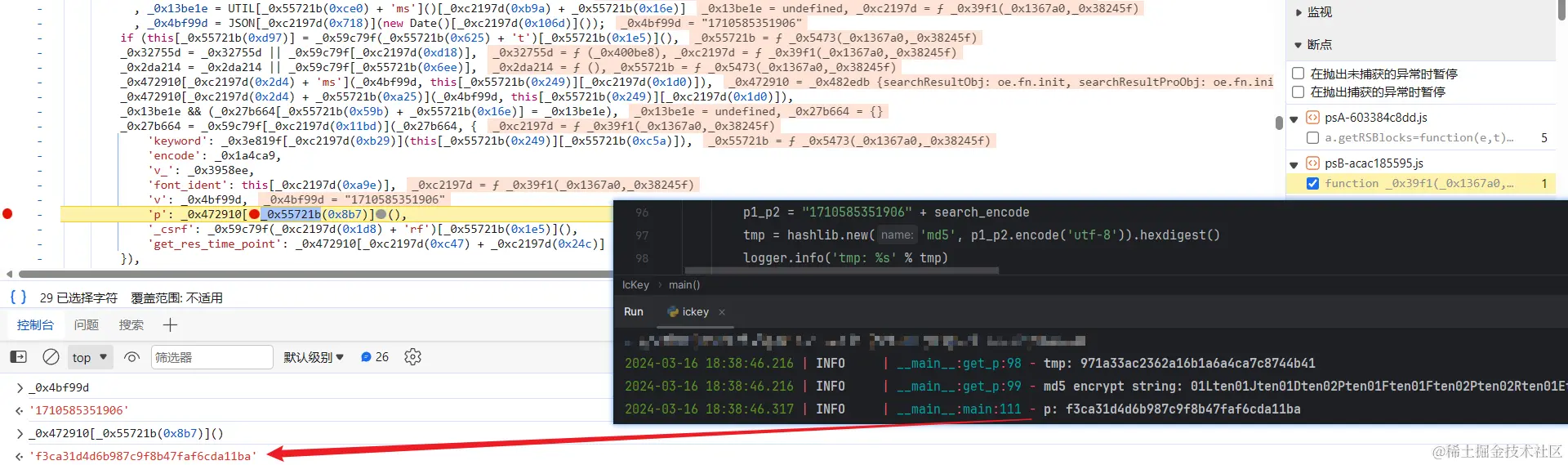Viewport: 1568px width, 465px height.
Task: Click the md5 encrypt string log line
Action: (1305, 387)
